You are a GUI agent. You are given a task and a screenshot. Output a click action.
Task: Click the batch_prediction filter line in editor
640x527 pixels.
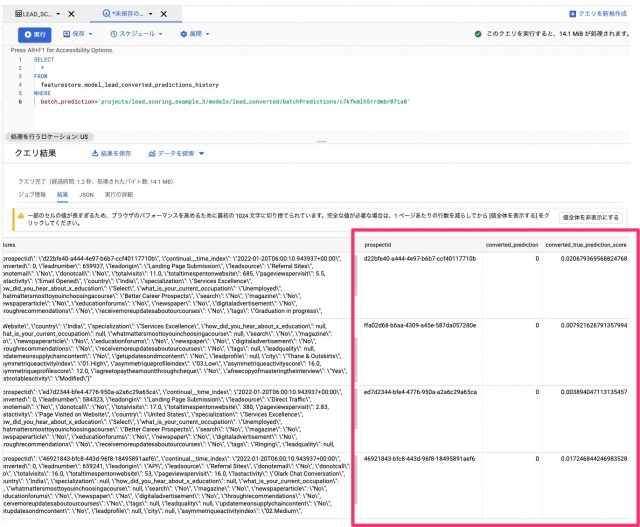[224, 102]
